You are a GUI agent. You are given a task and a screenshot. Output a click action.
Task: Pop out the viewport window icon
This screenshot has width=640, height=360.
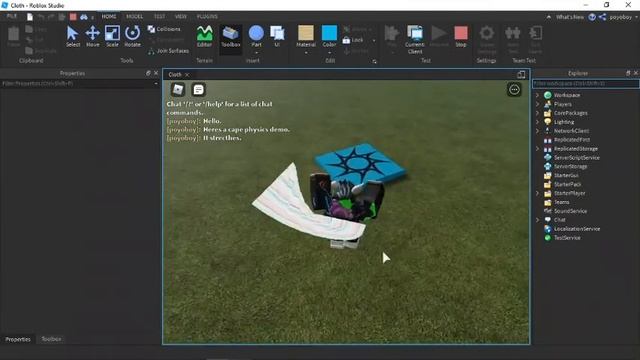pyautogui.click(x=521, y=75)
